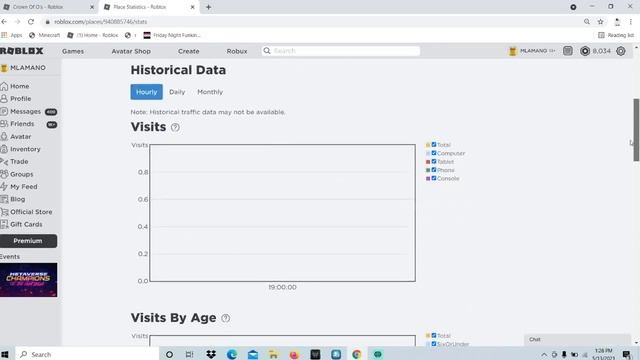Screen dimensions: 640x360
Task: Uncheck Total in Visits By Age
Action: click(x=434, y=335)
